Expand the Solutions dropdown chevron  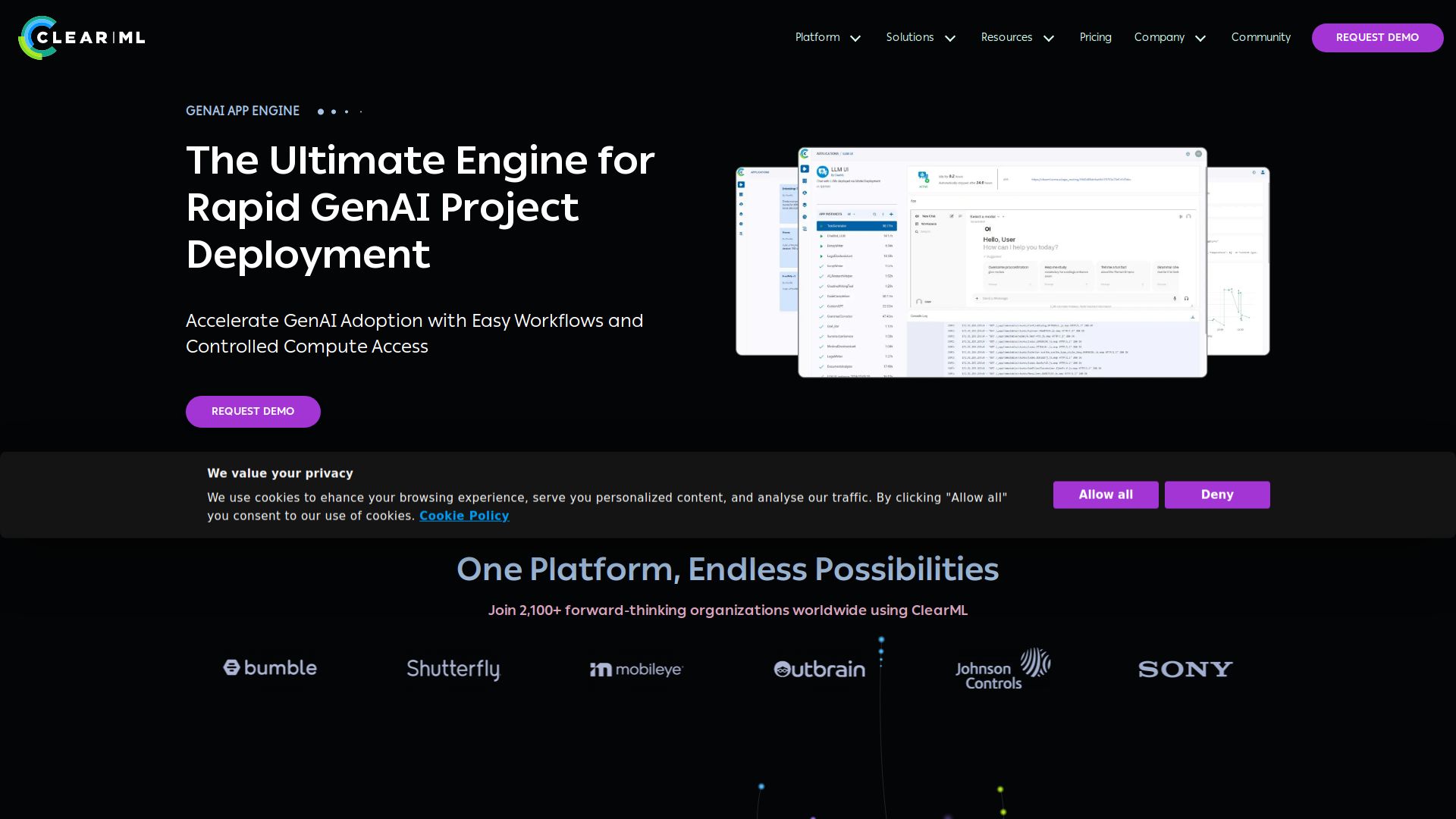pos(949,39)
